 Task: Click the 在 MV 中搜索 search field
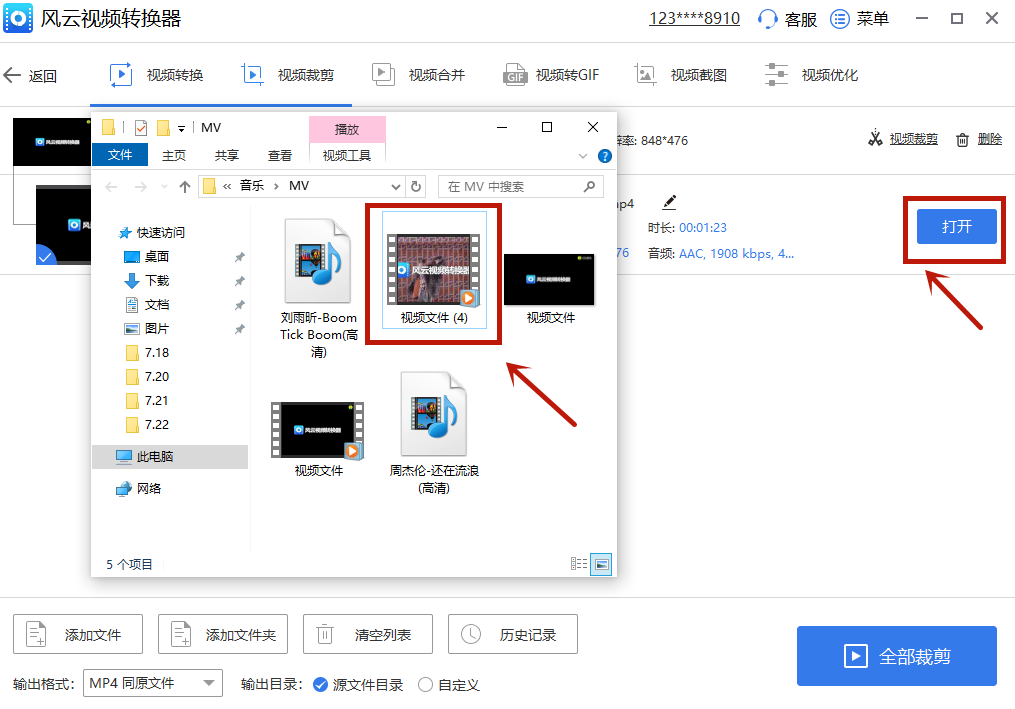point(521,187)
